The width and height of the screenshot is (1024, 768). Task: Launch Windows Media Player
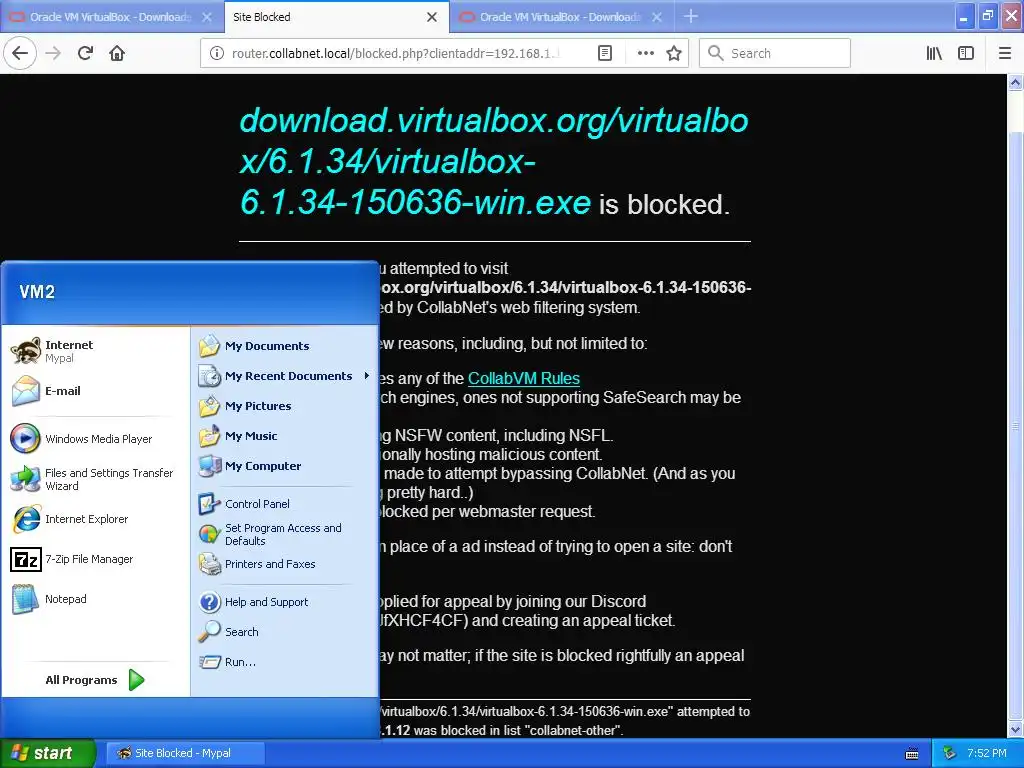pos(95,439)
